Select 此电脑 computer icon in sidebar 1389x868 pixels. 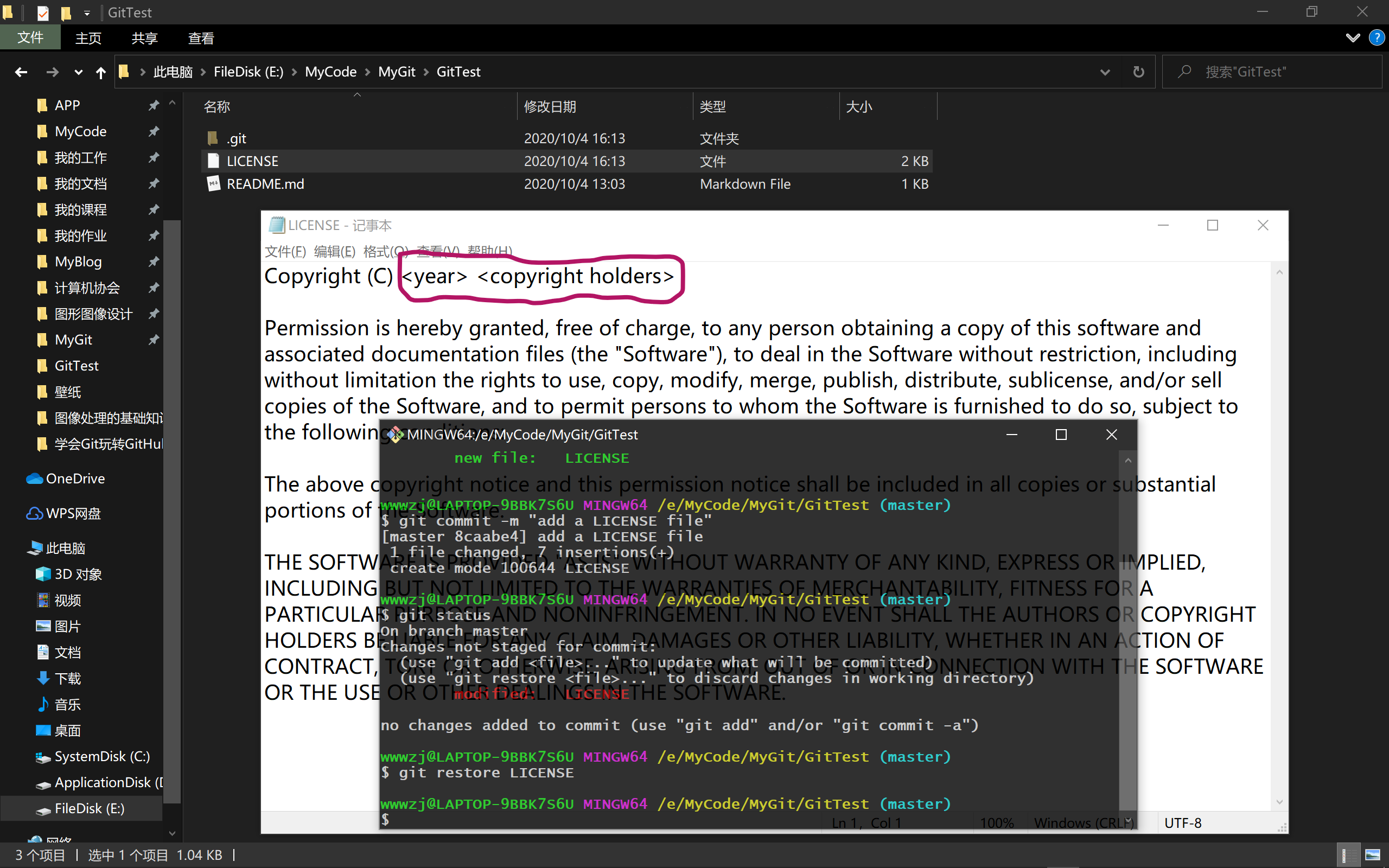pos(34,548)
